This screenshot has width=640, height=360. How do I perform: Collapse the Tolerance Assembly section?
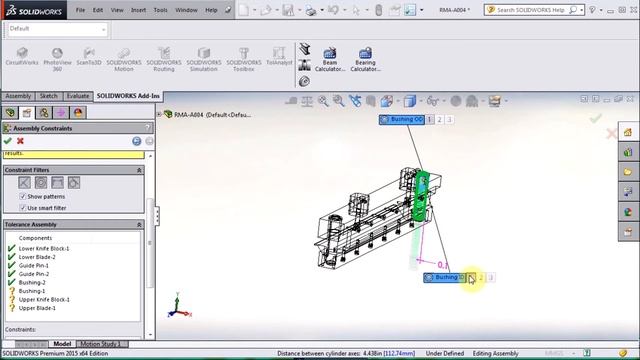(139, 224)
